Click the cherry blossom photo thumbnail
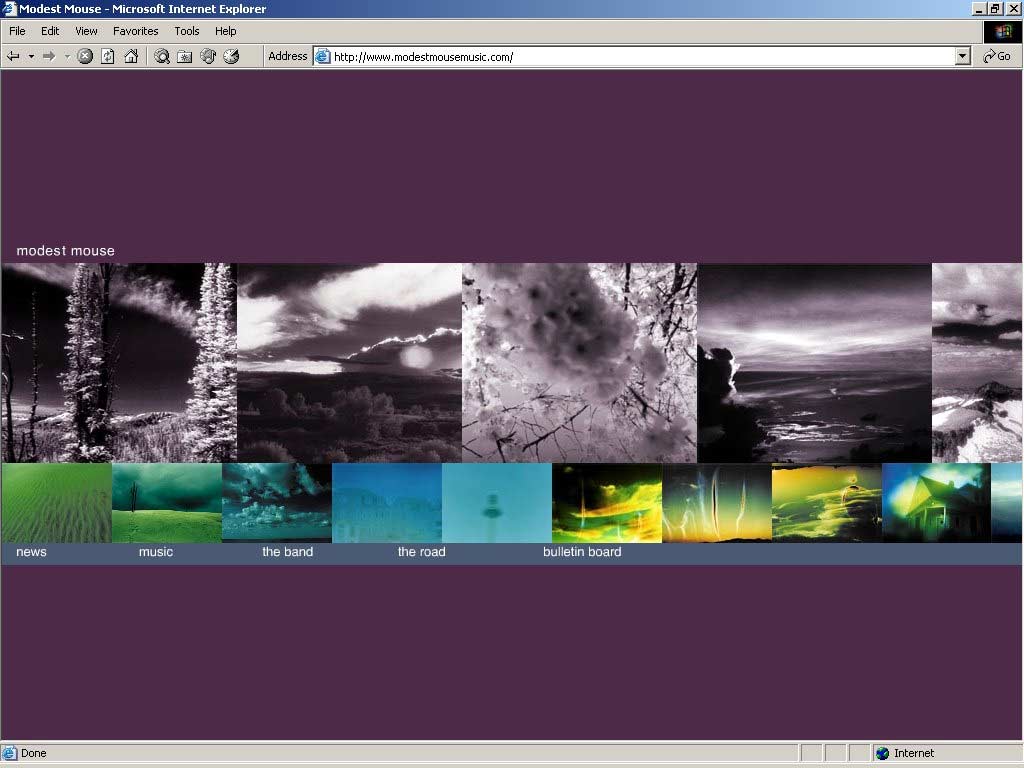 tap(579, 362)
